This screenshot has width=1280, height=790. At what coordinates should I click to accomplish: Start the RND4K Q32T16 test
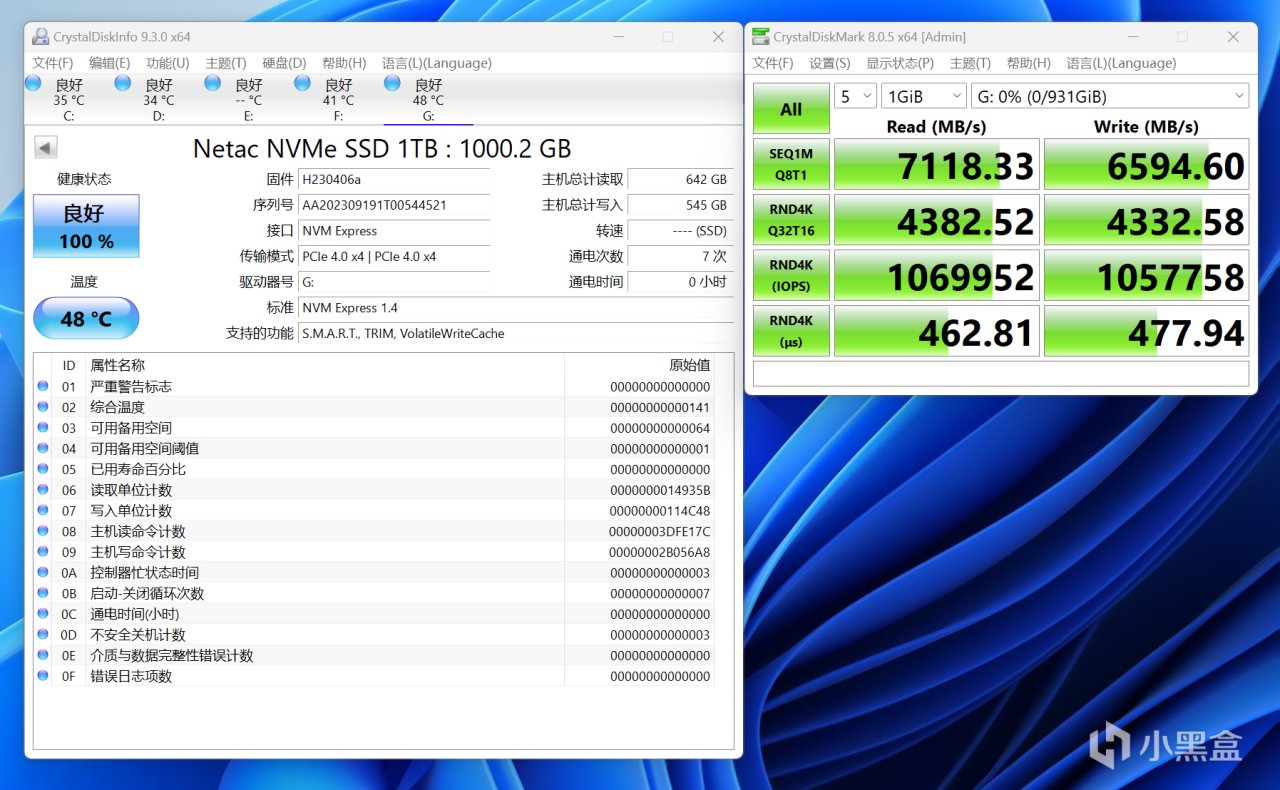click(791, 220)
